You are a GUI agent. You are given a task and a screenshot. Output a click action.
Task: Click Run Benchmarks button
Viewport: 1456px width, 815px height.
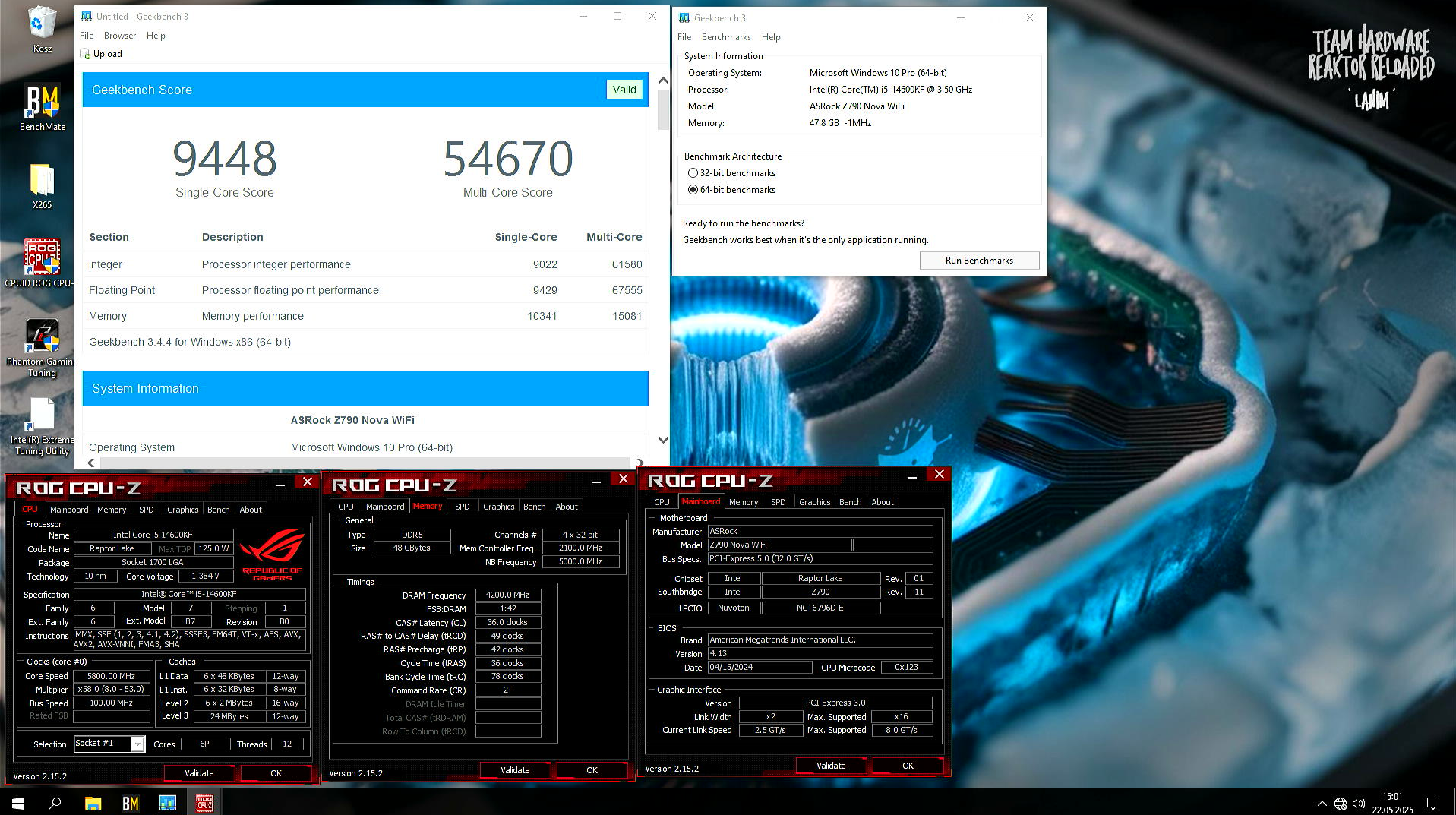(979, 261)
